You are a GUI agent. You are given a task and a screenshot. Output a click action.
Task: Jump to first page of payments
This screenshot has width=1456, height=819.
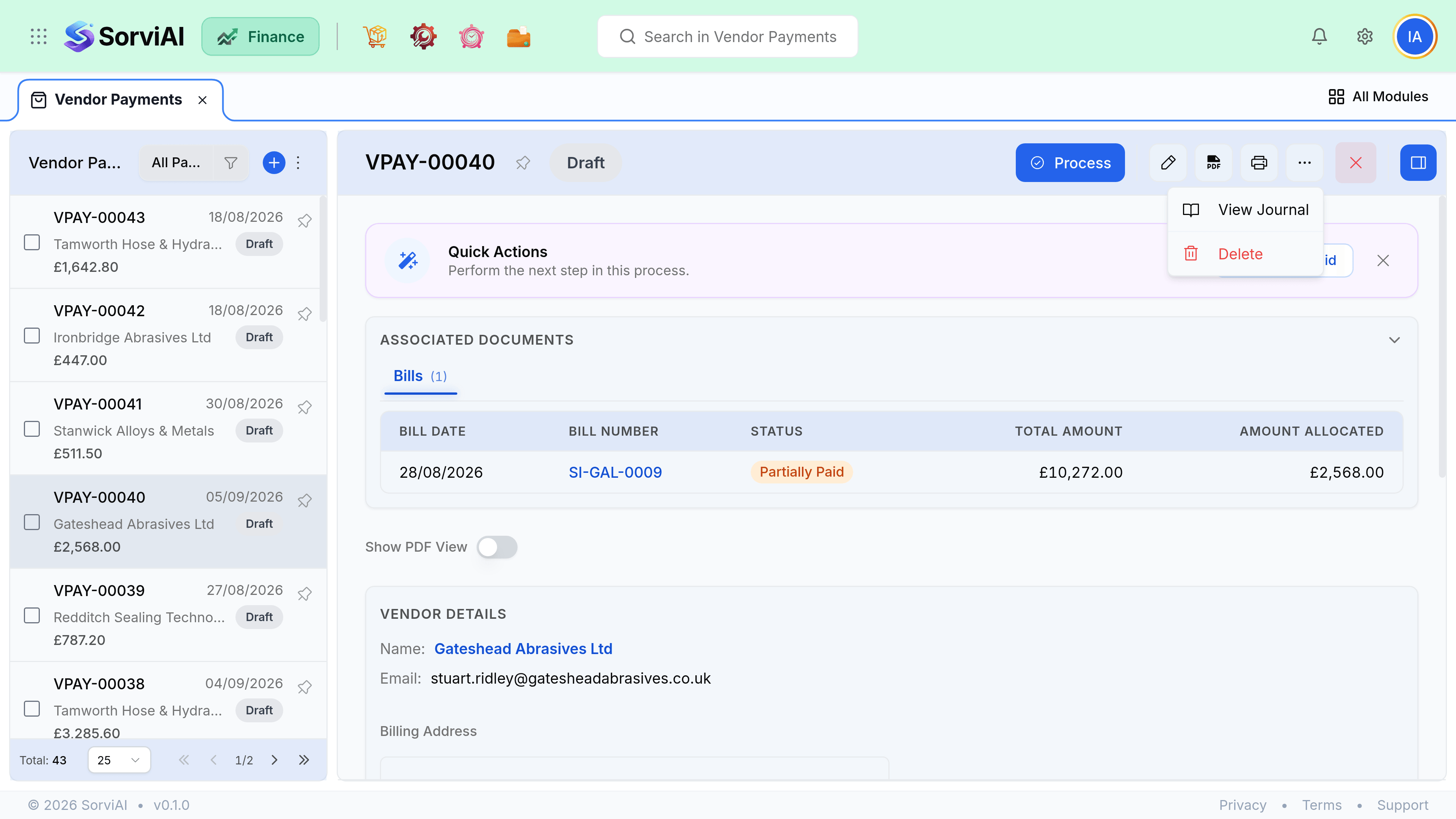tap(184, 759)
